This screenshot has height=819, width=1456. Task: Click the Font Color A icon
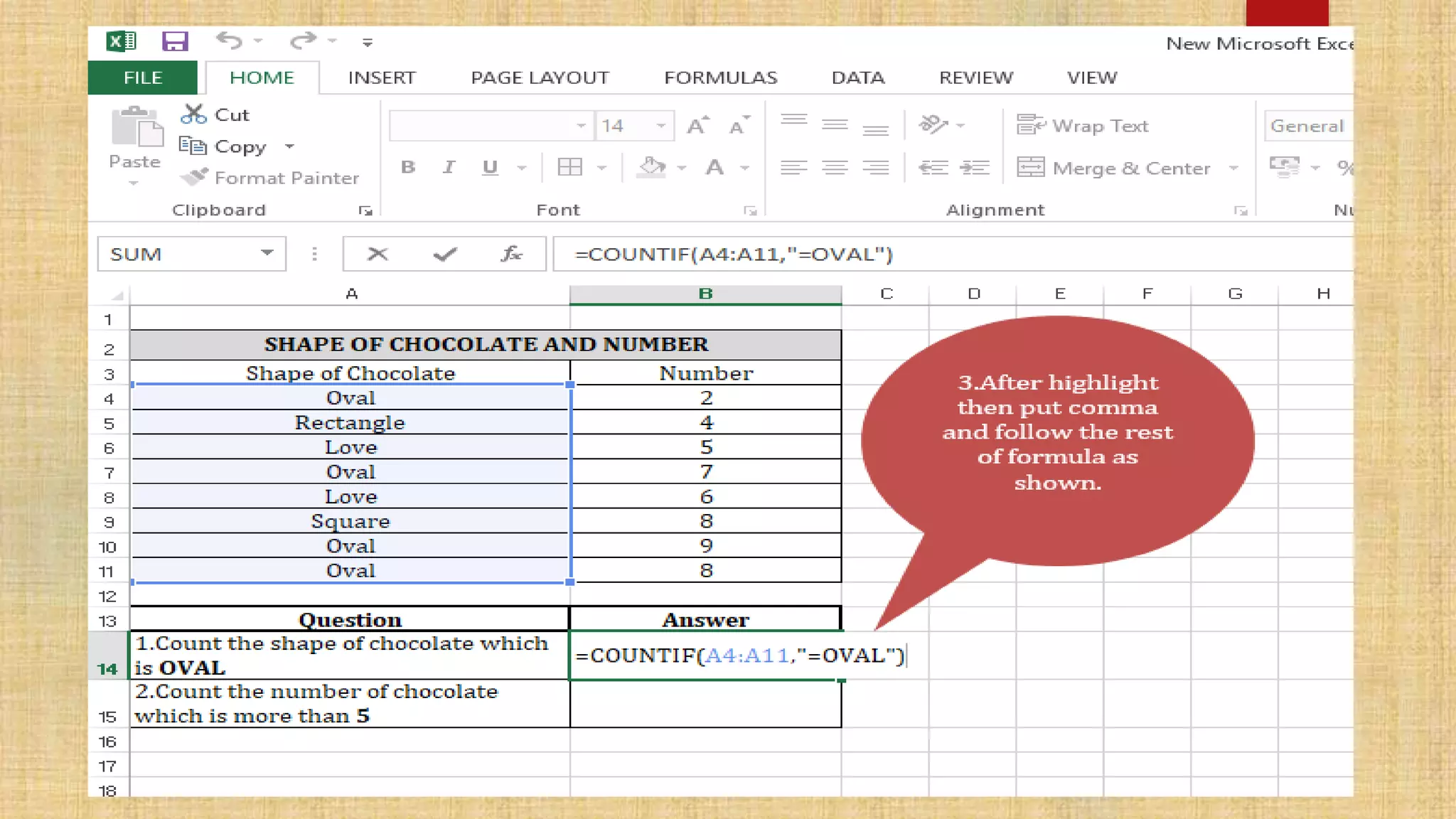(714, 168)
